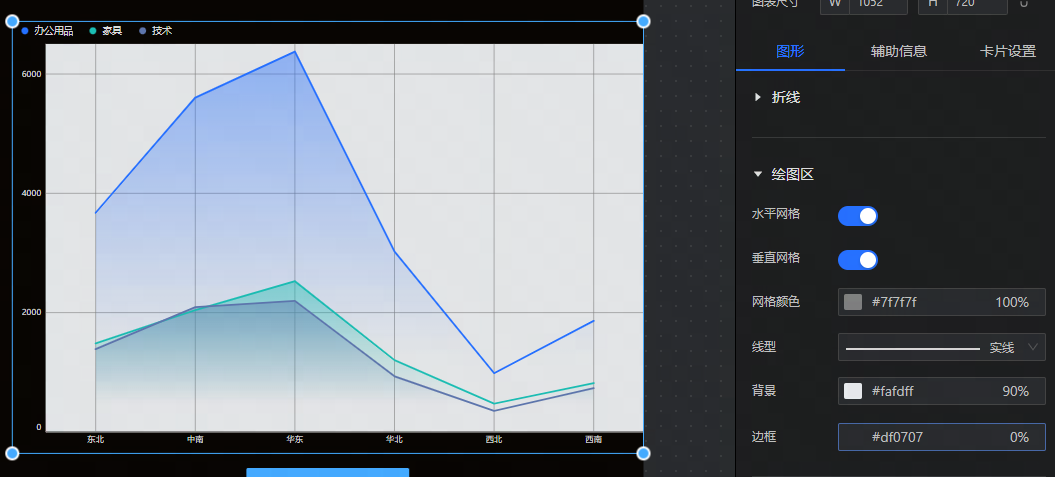The height and width of the screenshot is (477, 1055).
Task: Click the blue button below the chart
Action: coord(327,472)
